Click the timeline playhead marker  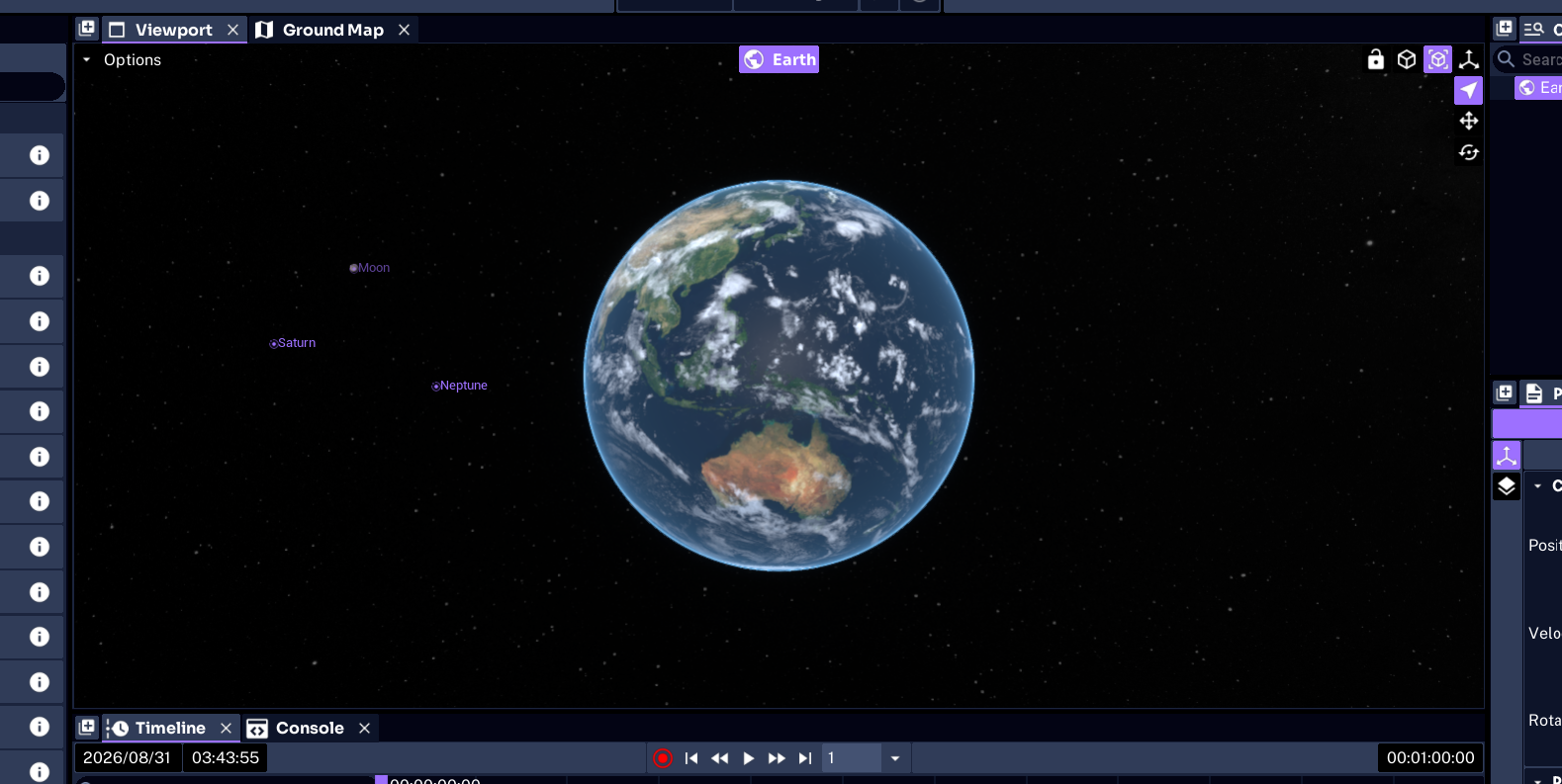(381, 779)
